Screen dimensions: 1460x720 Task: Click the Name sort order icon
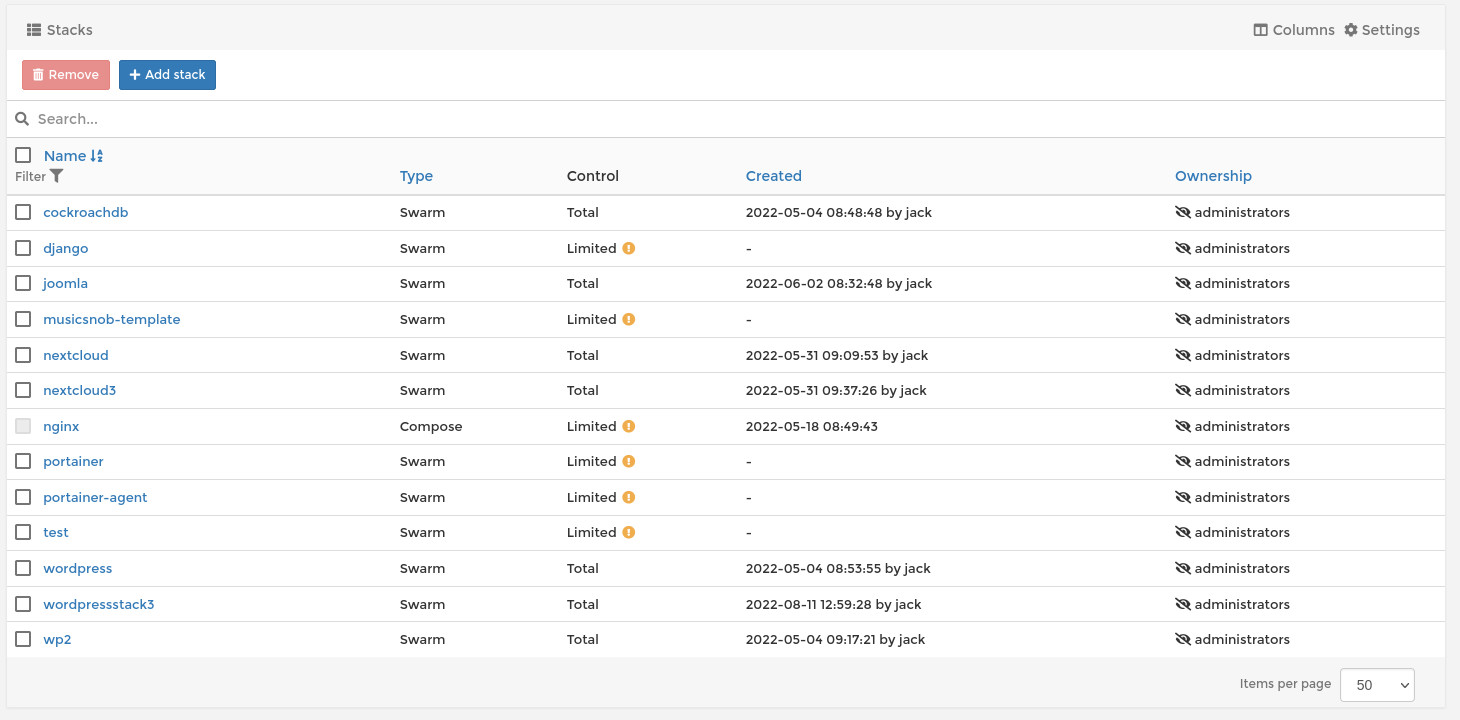pyautogui.click(x=97, y=156)
